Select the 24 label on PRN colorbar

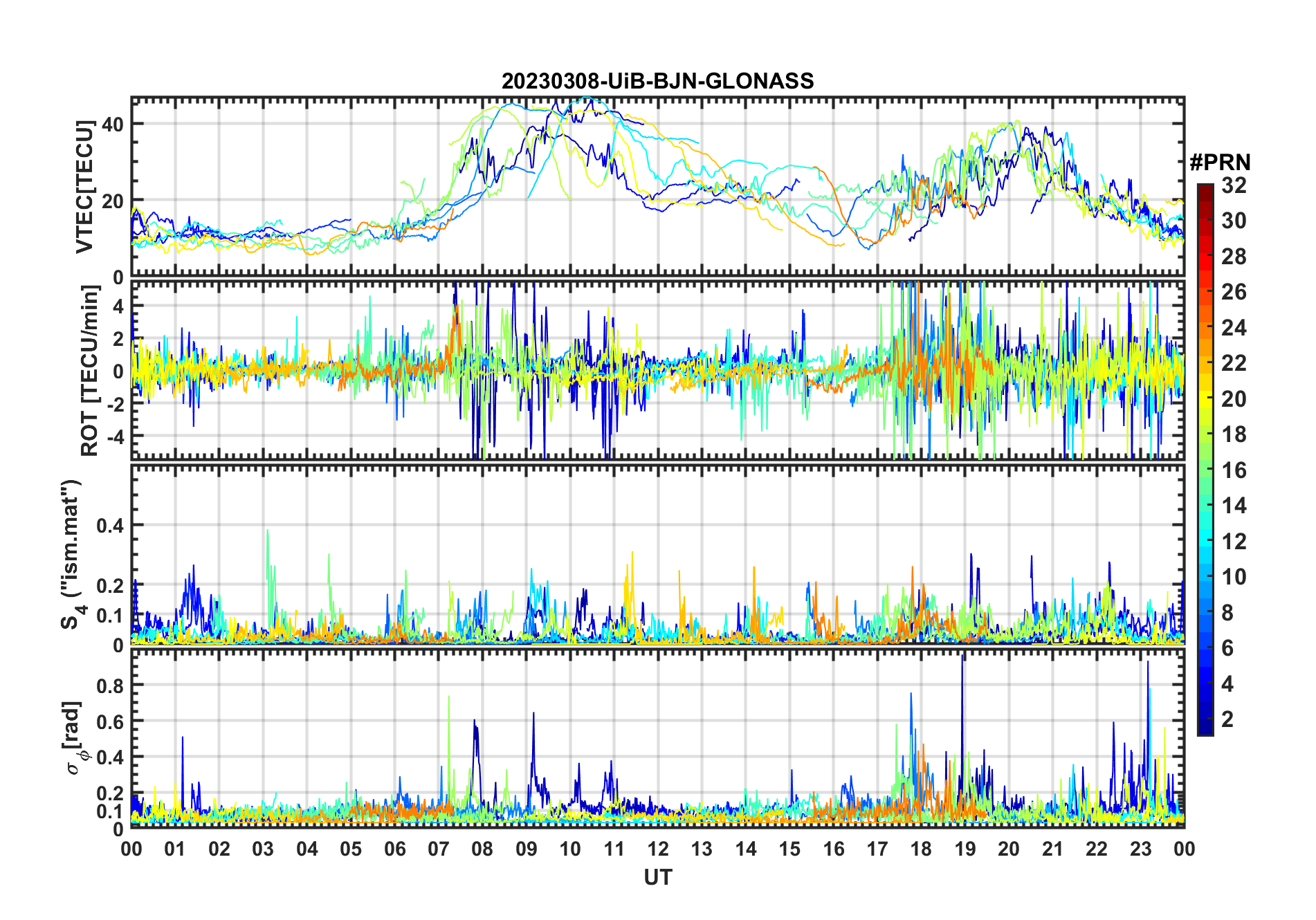[x=1234, y=327]
